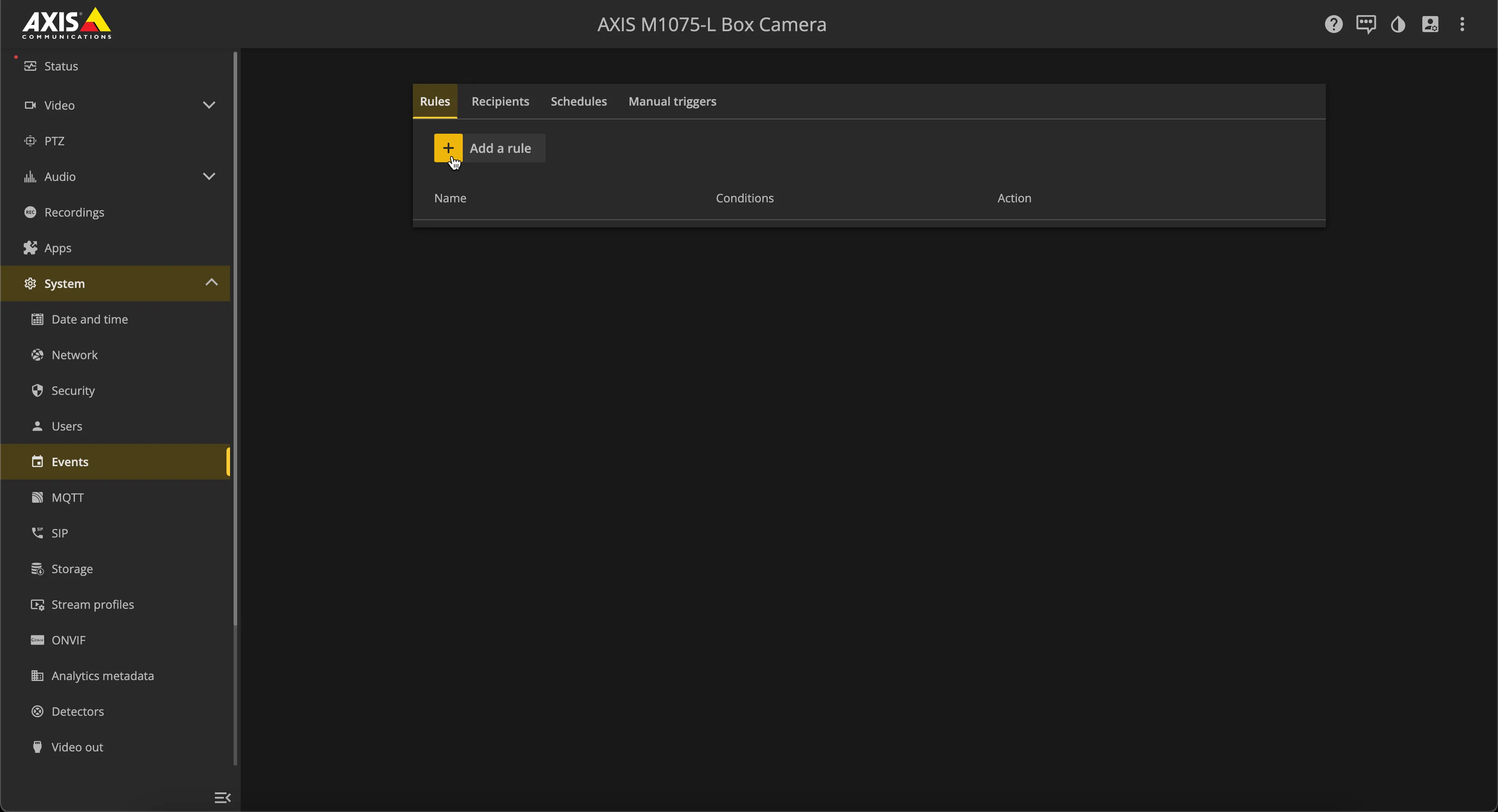1498x812 pixels.
Task: Open the Security settings
Action: (x=115, y=390)
